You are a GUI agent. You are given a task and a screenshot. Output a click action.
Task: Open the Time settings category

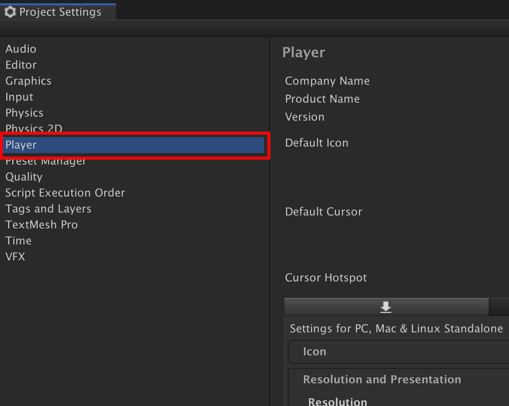pyautogui.click(x=18, y=241)
